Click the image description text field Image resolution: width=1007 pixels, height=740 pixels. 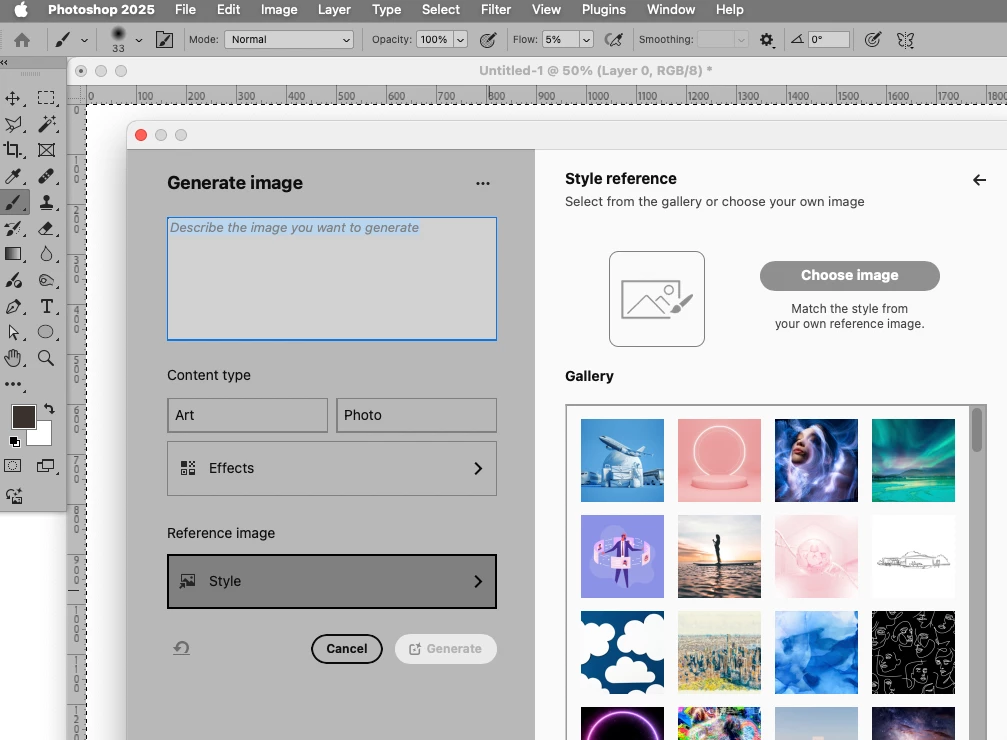(x=331, y=279)
